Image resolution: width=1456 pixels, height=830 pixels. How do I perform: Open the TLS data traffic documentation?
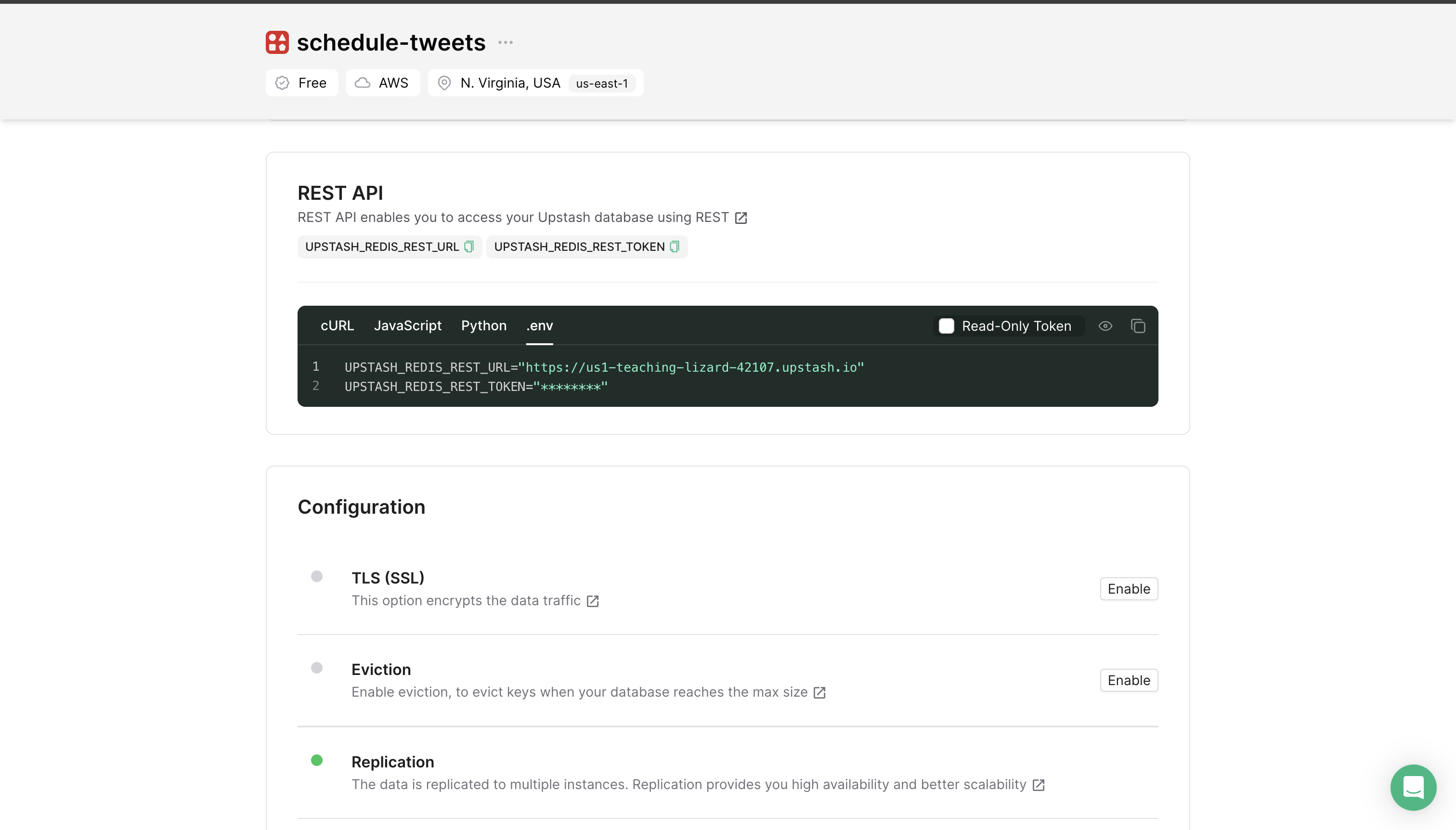point(592,601)
